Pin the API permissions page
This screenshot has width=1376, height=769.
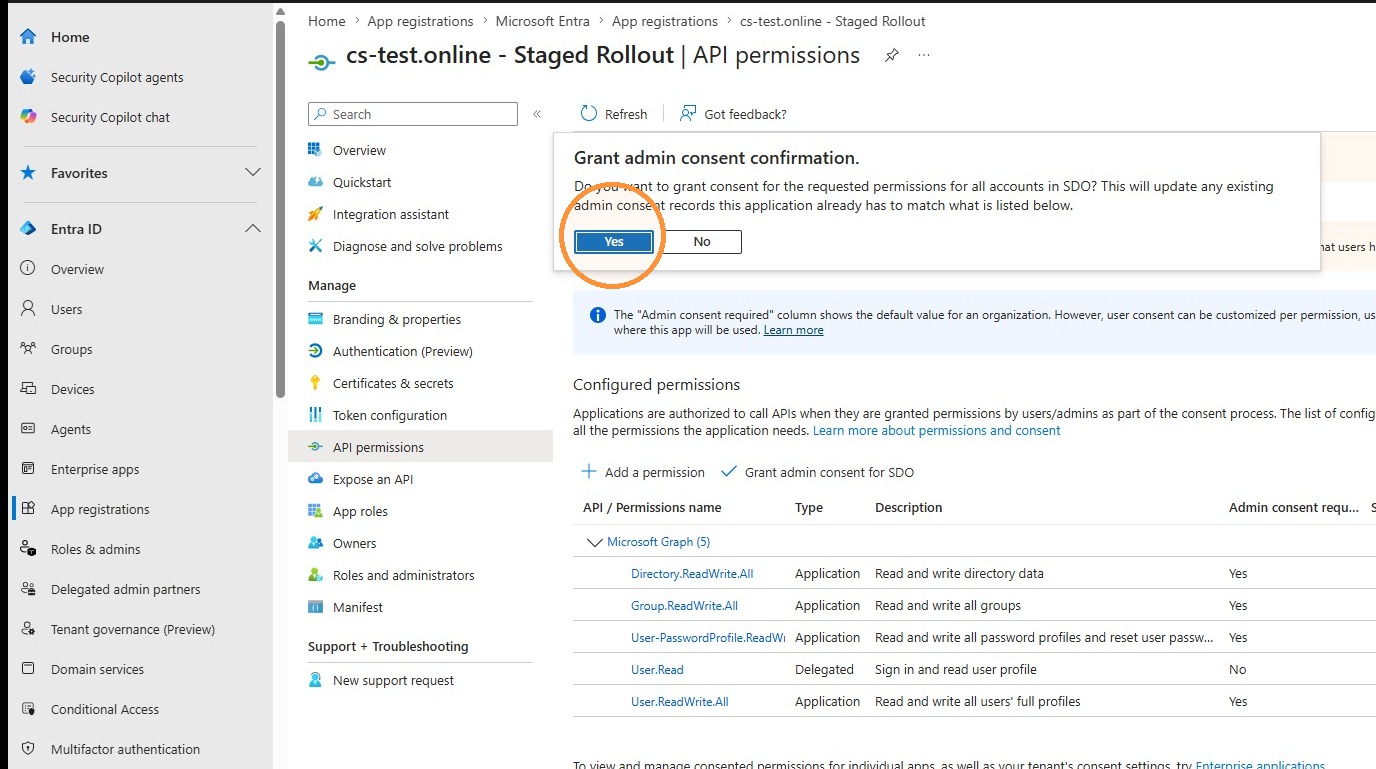click(x=891, y=56)
